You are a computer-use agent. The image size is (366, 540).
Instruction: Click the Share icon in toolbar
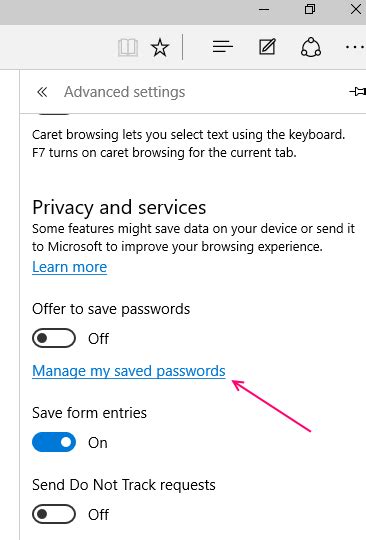[x=311, y=47]
